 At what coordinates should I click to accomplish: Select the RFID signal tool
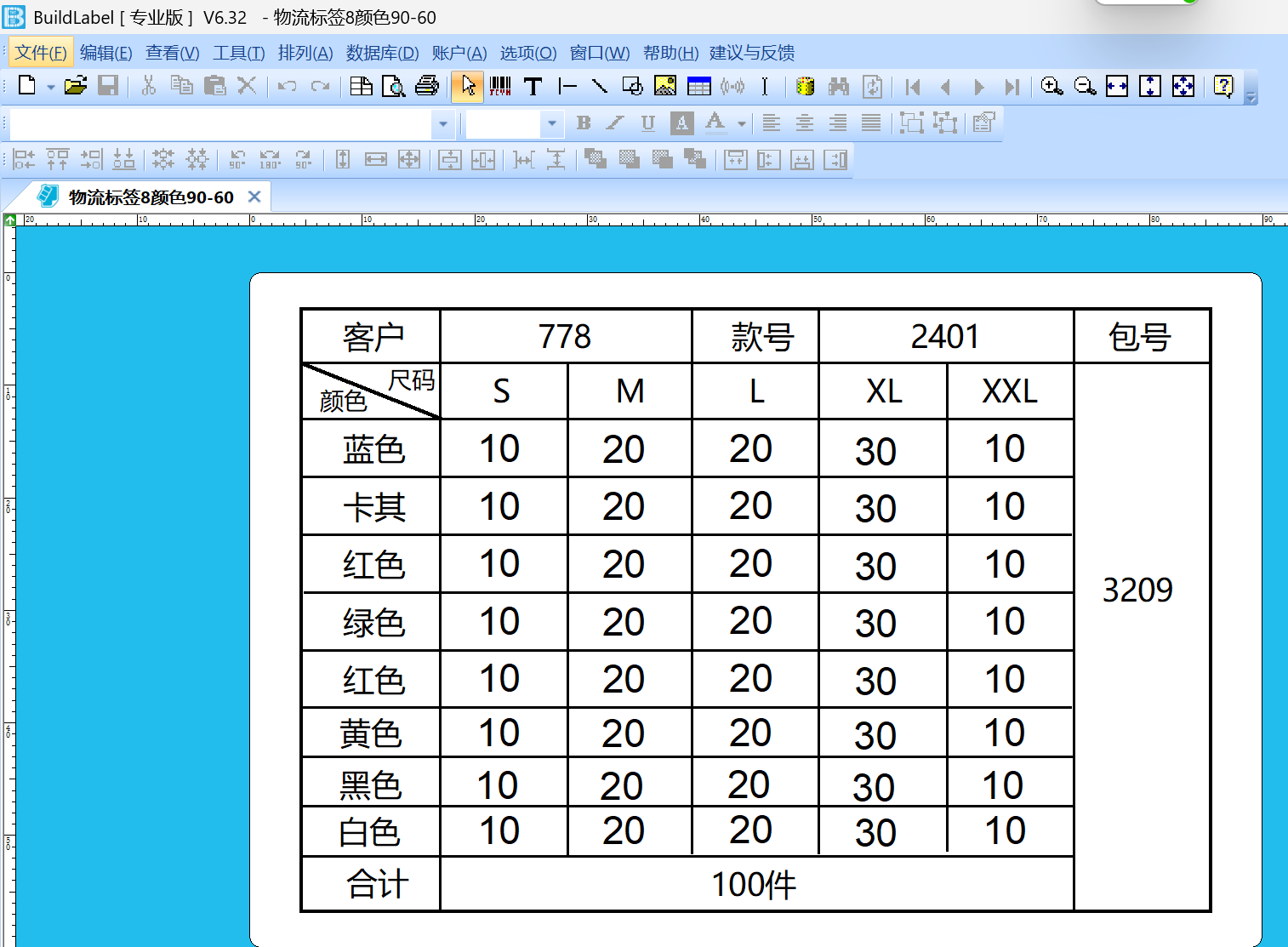coord(732,86)
